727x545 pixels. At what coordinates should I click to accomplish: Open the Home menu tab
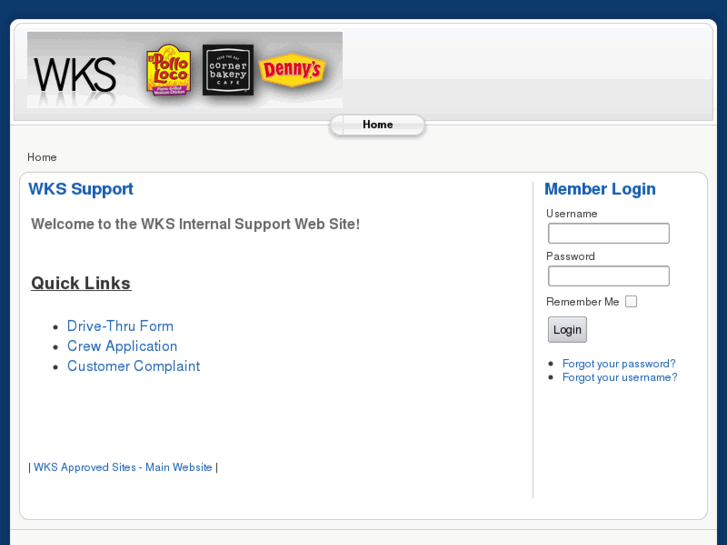[377, 125]
